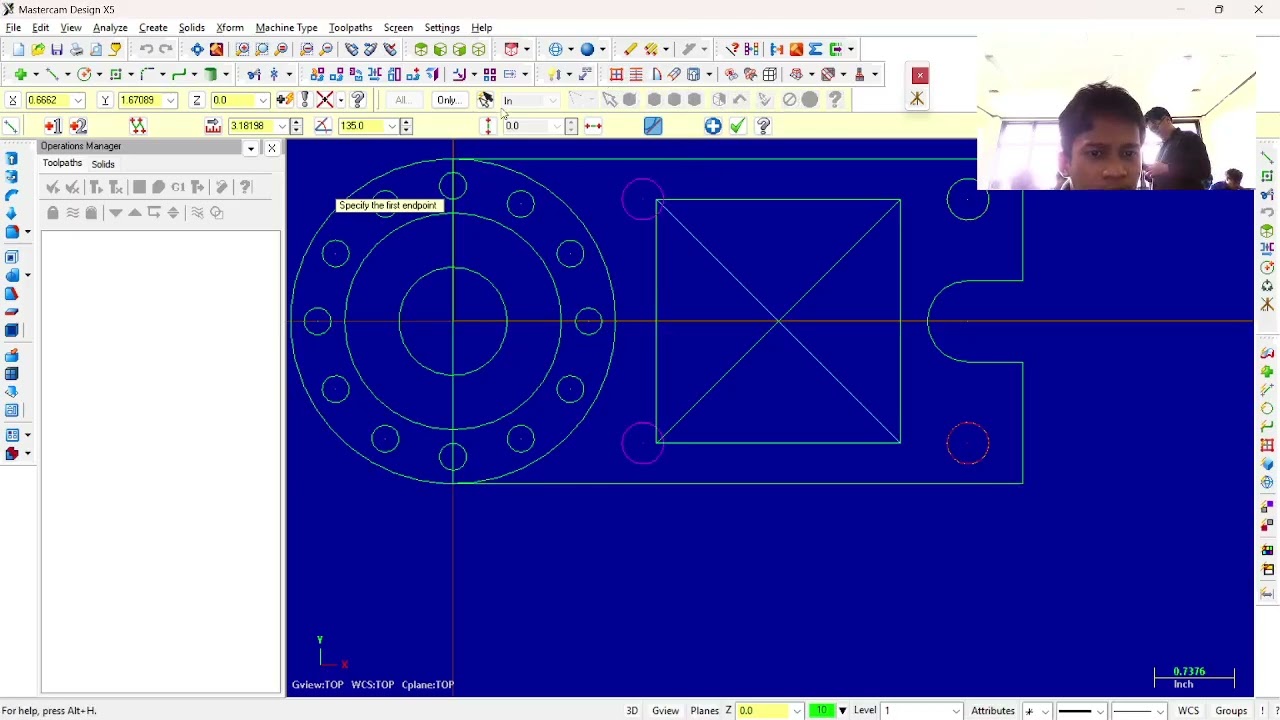Click the Open file folder icon
Screen dimensions: 1280x720
[x=38, y=49]
